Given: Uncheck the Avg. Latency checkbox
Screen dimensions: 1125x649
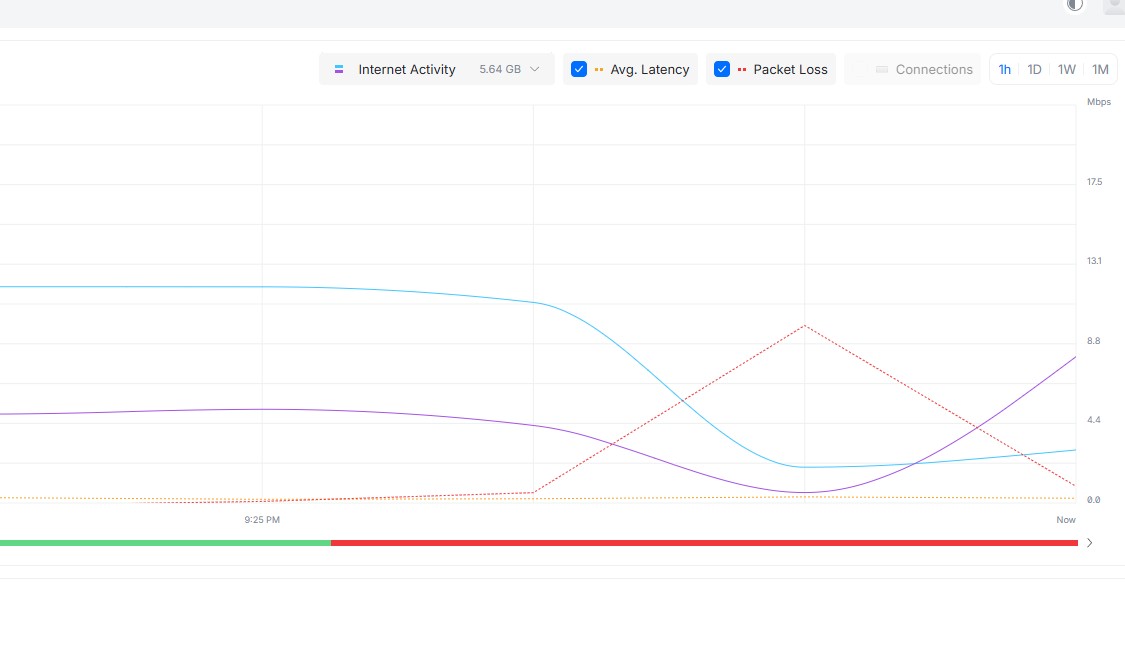Looking at the screenshot, I should (578, 69).
